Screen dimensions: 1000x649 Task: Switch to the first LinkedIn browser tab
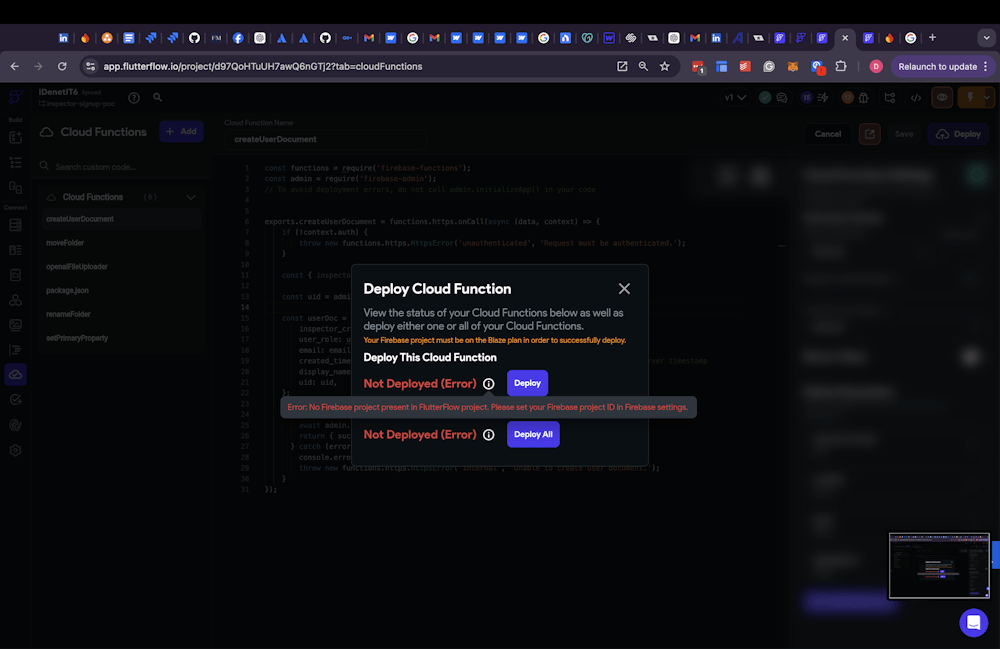(63, 38)
